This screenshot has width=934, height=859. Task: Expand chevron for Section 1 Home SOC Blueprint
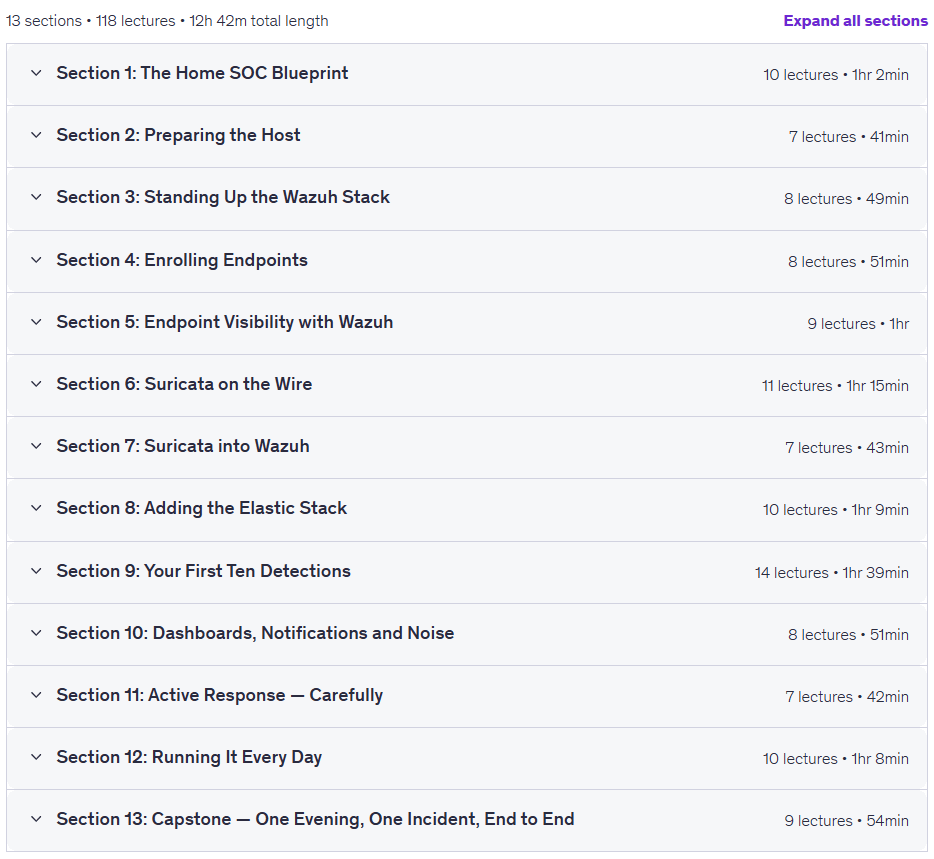click(36, 73)
